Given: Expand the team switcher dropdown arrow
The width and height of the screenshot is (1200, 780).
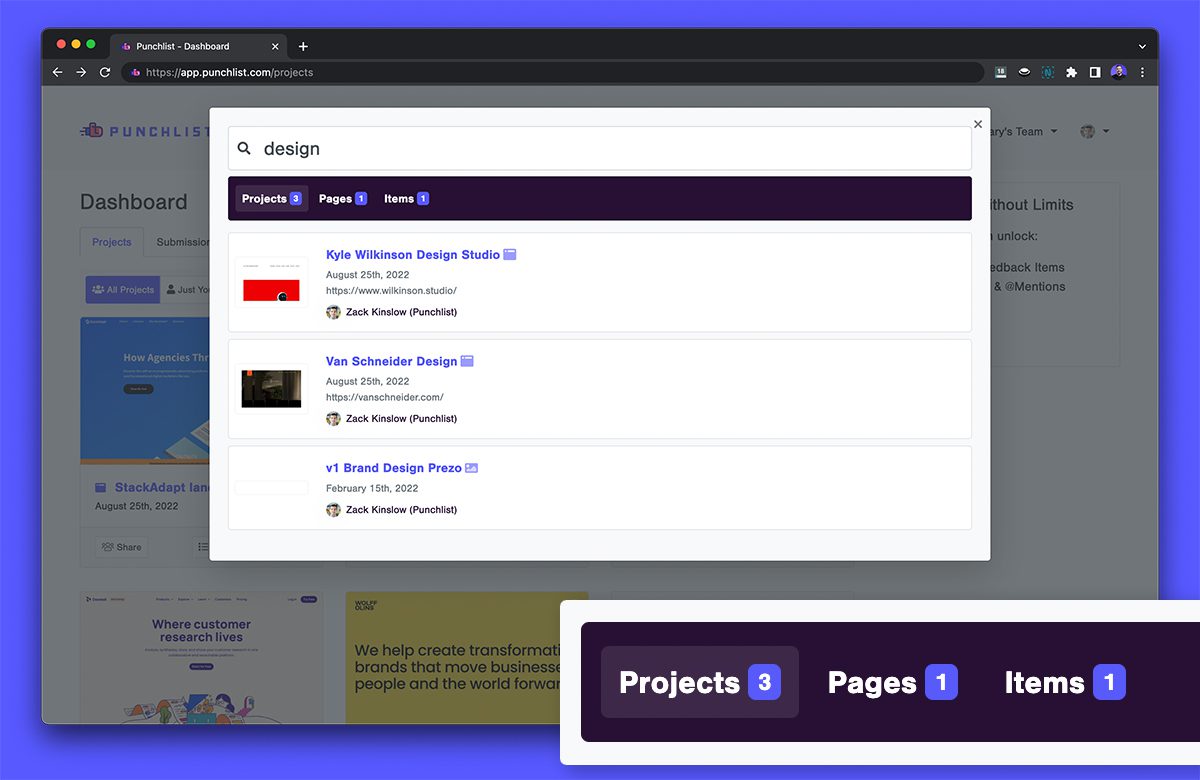Looking at the screenshot, I should 1053,132.
